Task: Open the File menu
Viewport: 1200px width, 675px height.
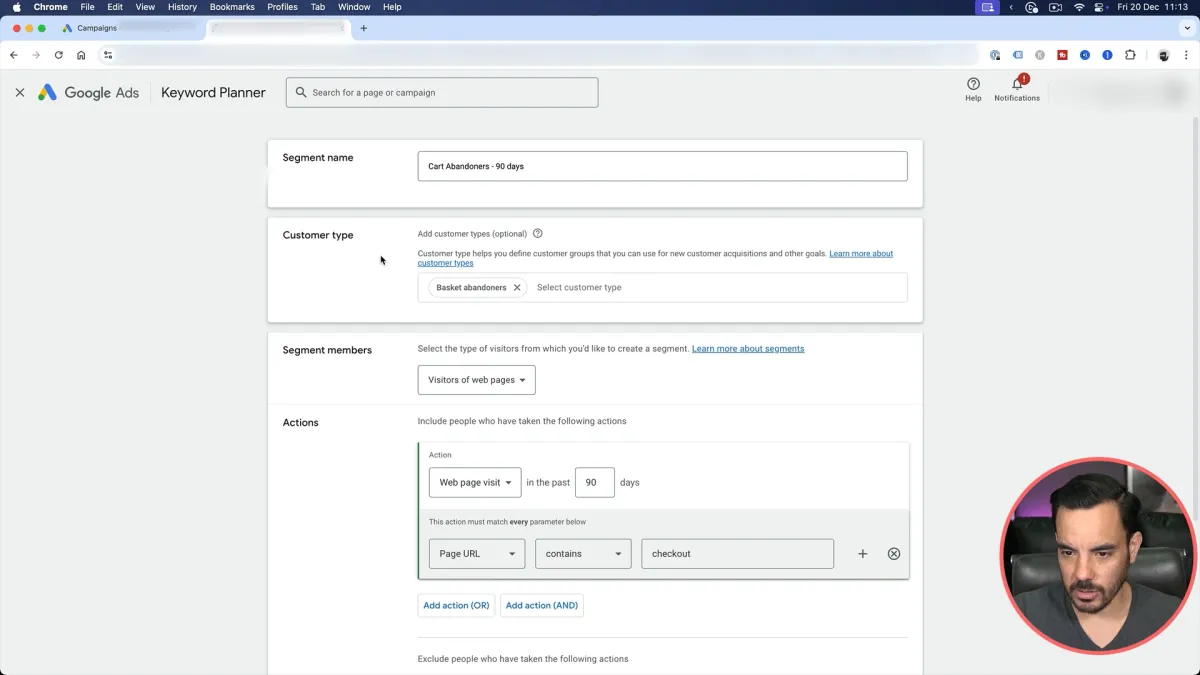Action: 88,7
